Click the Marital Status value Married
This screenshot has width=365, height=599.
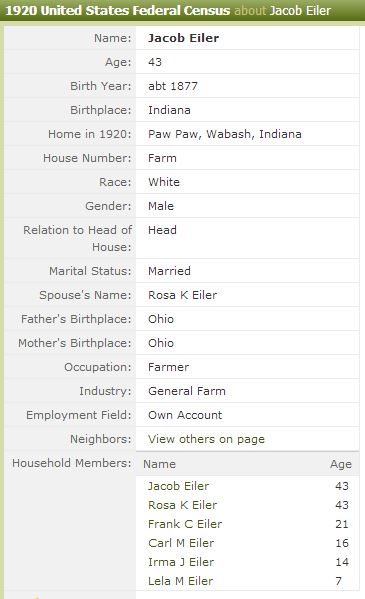pyautogui.click(x=169, y=271)
